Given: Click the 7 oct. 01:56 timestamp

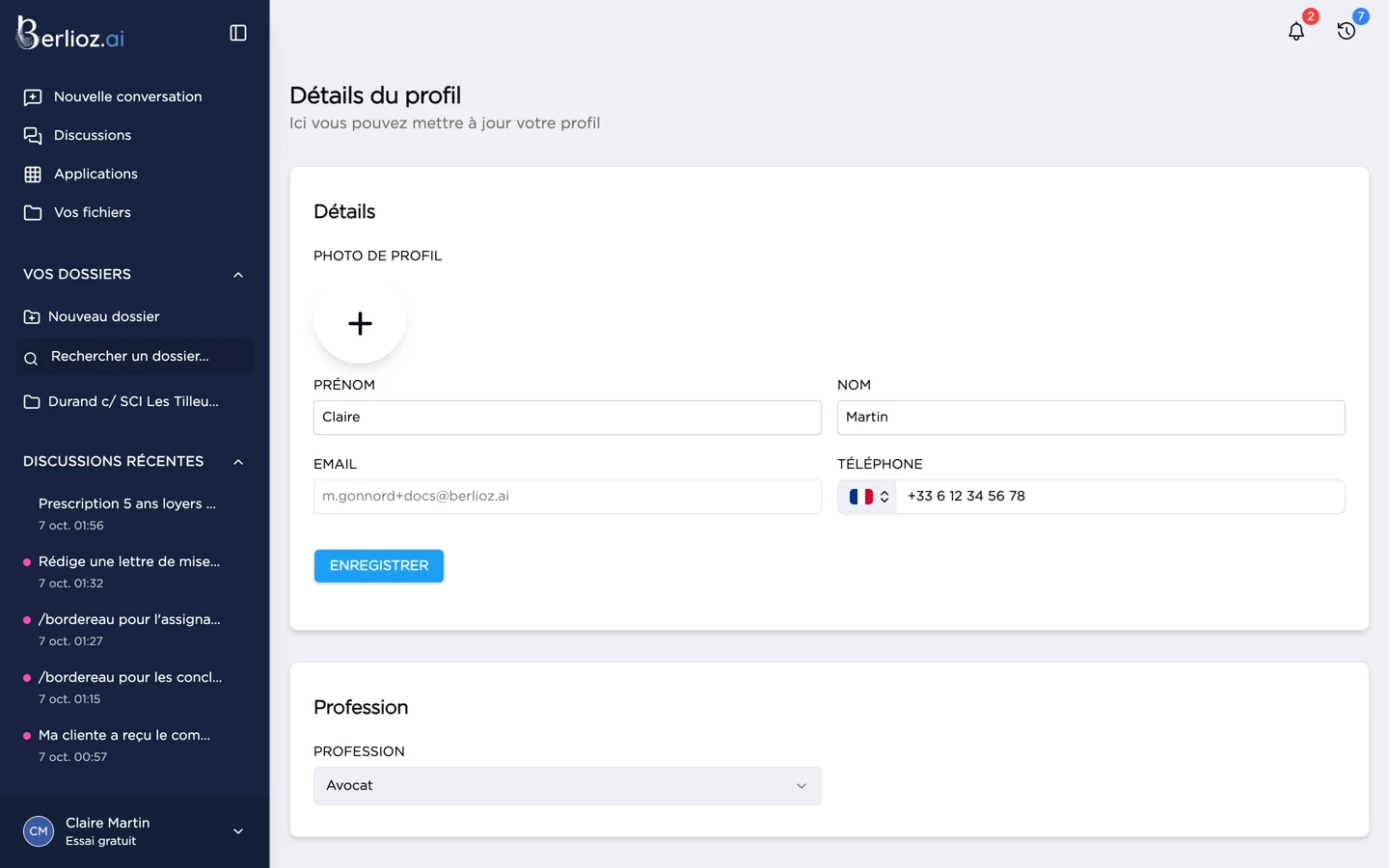Looking at the screenshot, I should pos(71,526).
